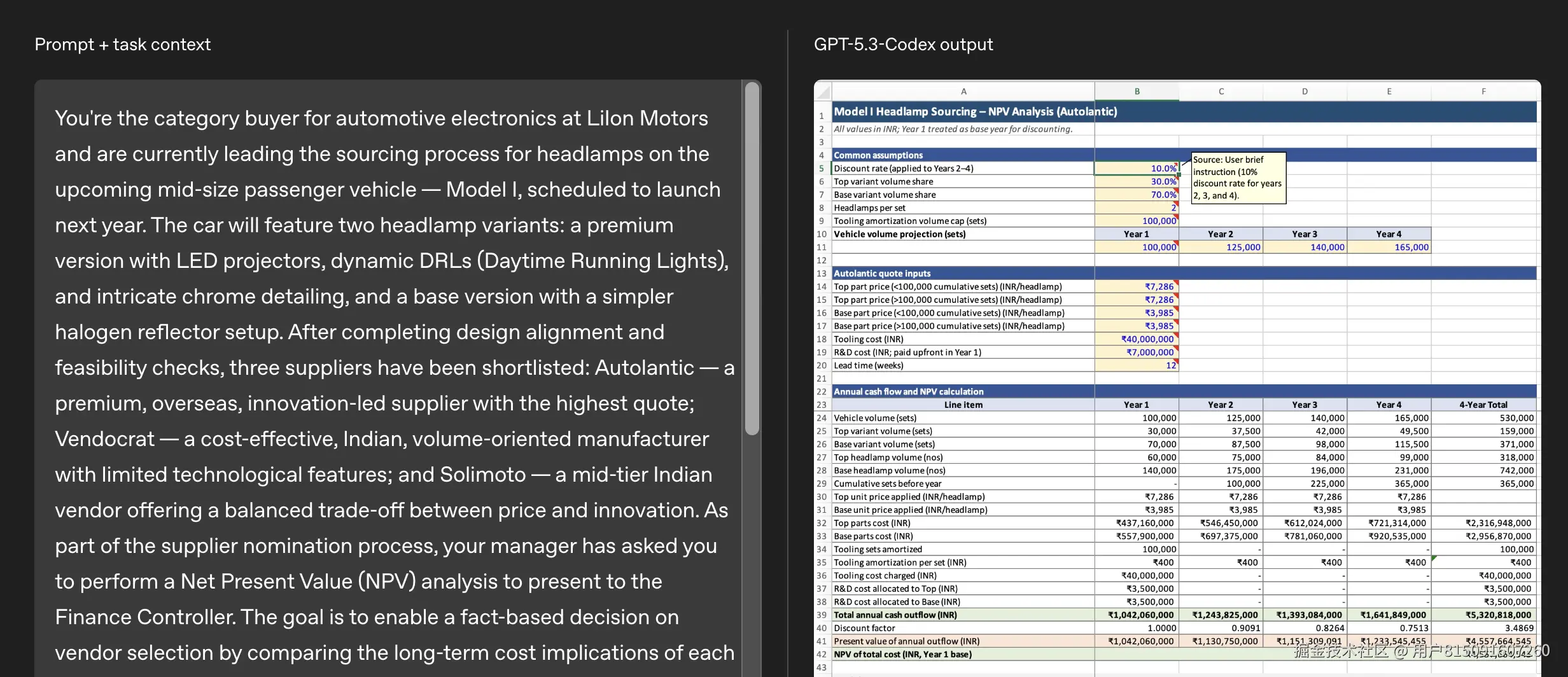Select column F header

pyautogui.click(x=1483, y=92)
